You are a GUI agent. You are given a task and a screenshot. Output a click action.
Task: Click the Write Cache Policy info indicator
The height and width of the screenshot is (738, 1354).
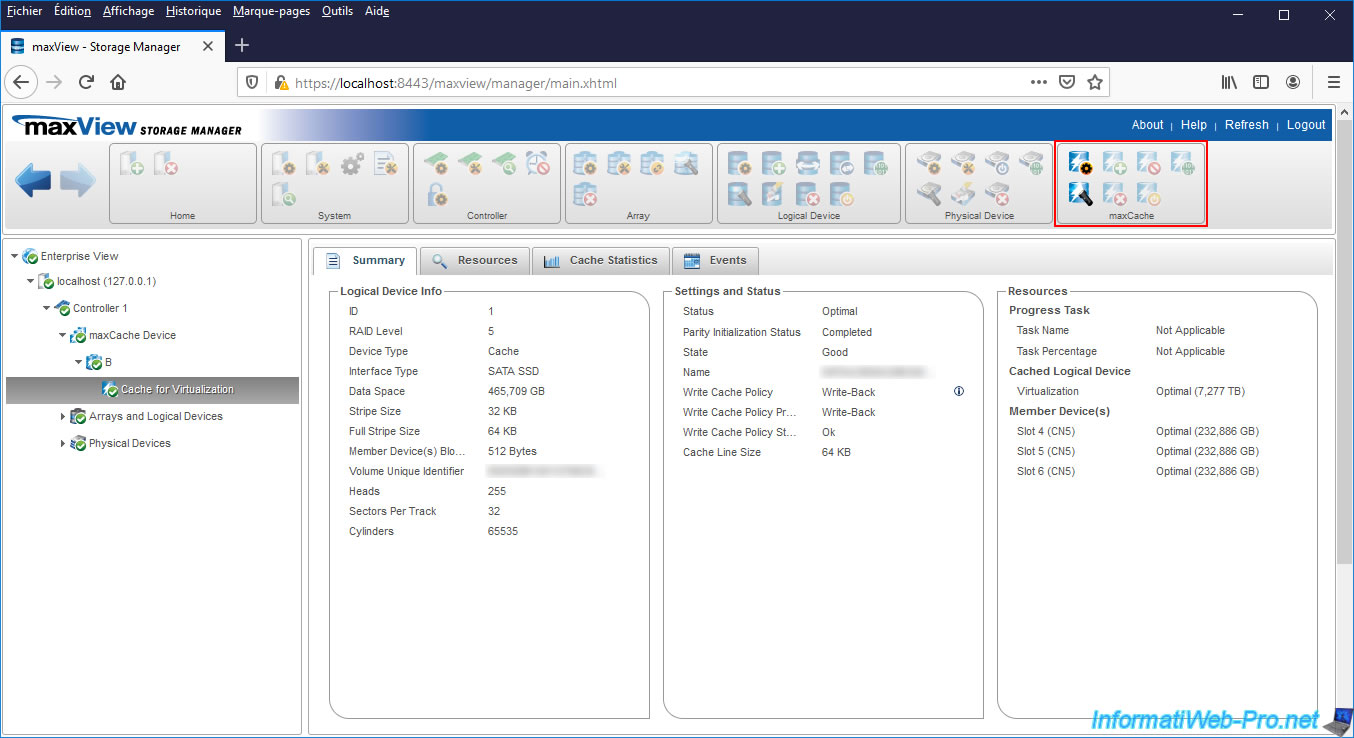click(x=958, y=391)
